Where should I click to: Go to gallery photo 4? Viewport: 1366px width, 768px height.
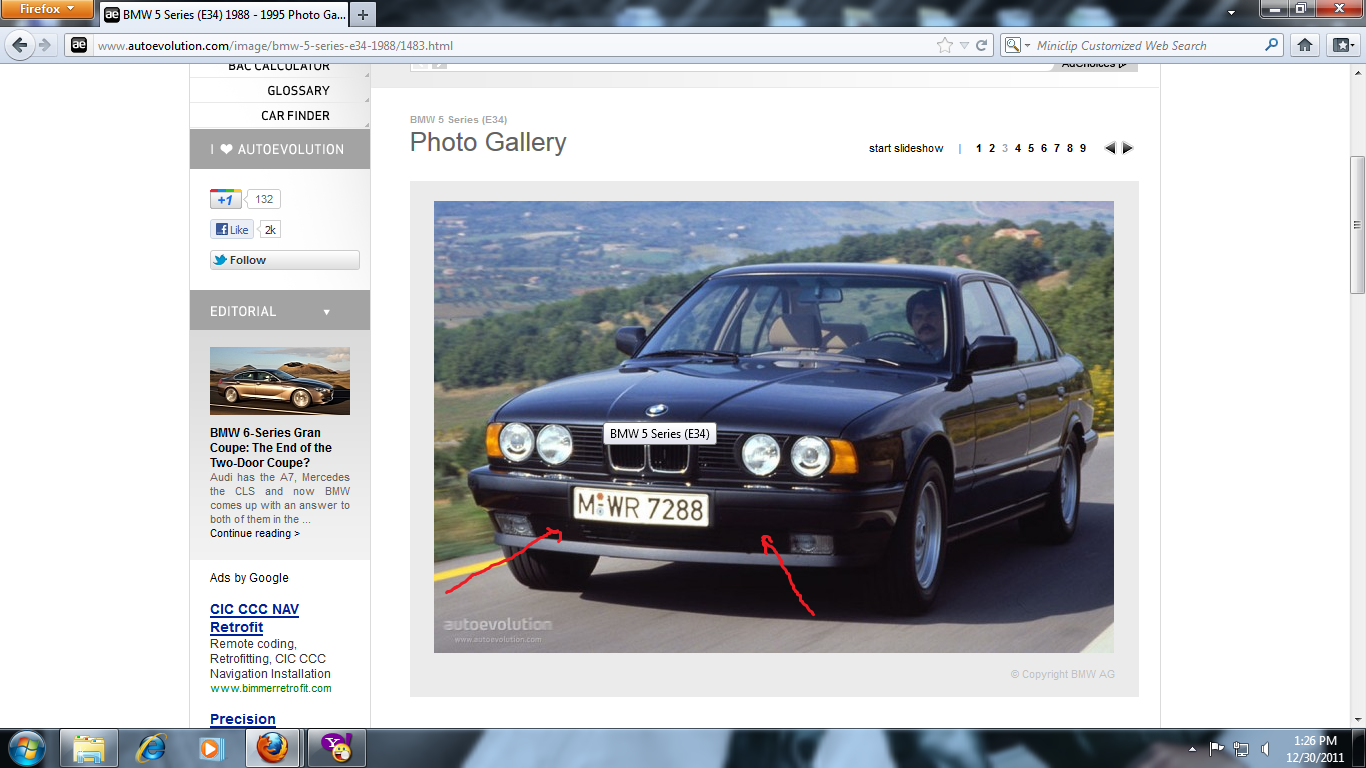1018,148
